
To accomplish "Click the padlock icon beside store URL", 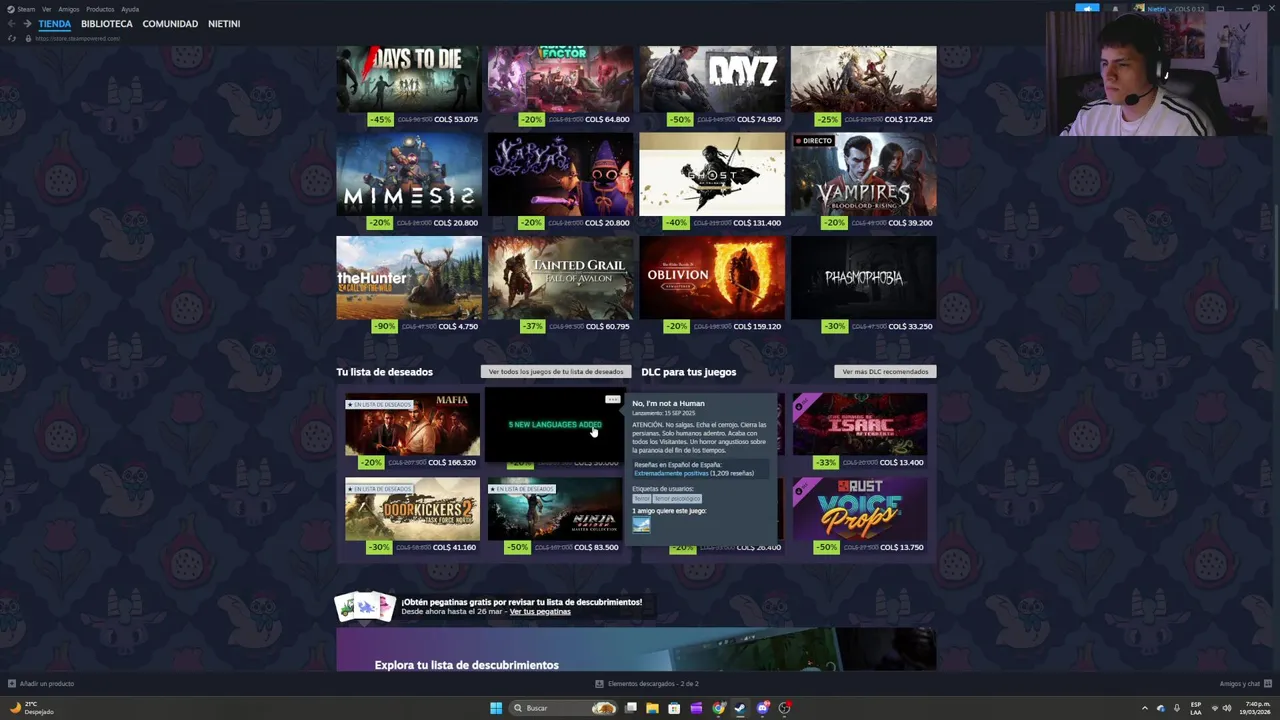I will (28, 38).
